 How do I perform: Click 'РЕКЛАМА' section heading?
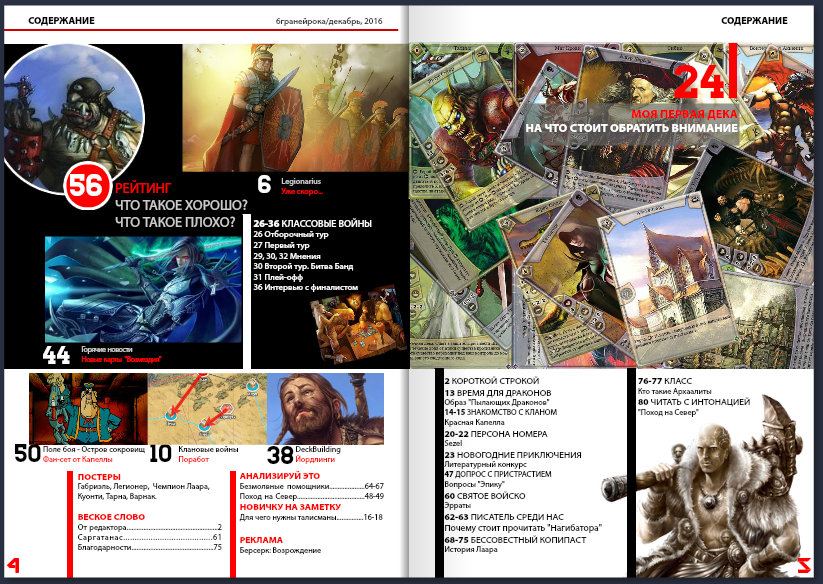[x=261, y=540]
